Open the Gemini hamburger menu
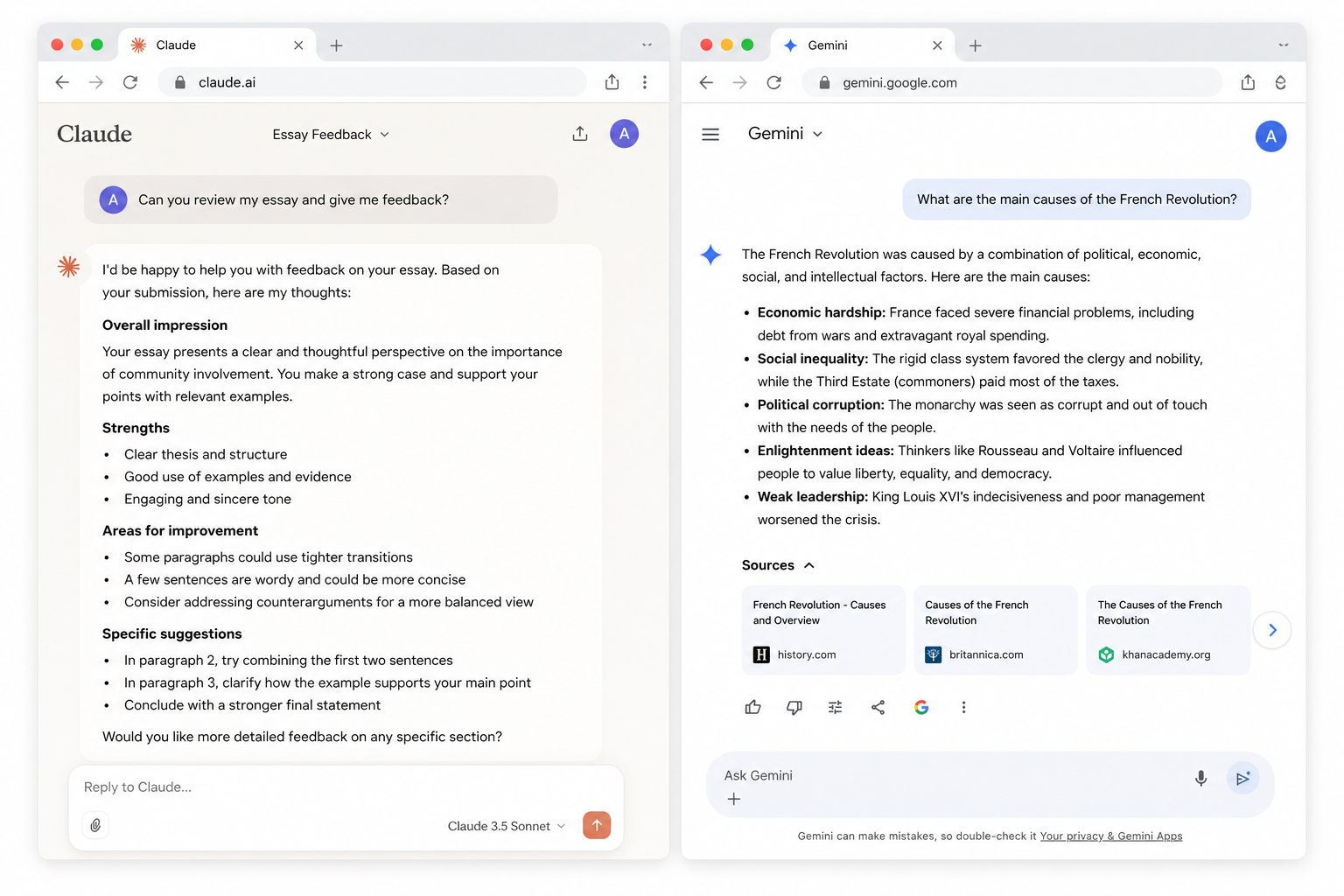Screen dimensions: 1344x896 pos(710,135)
